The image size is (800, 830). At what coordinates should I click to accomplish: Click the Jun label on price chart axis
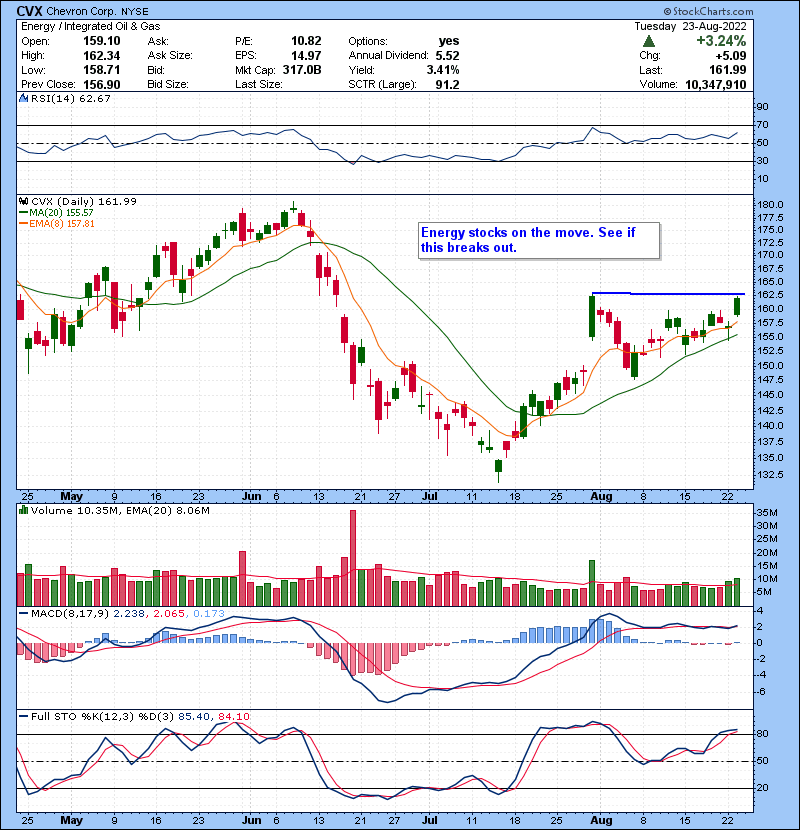[251, 496]
